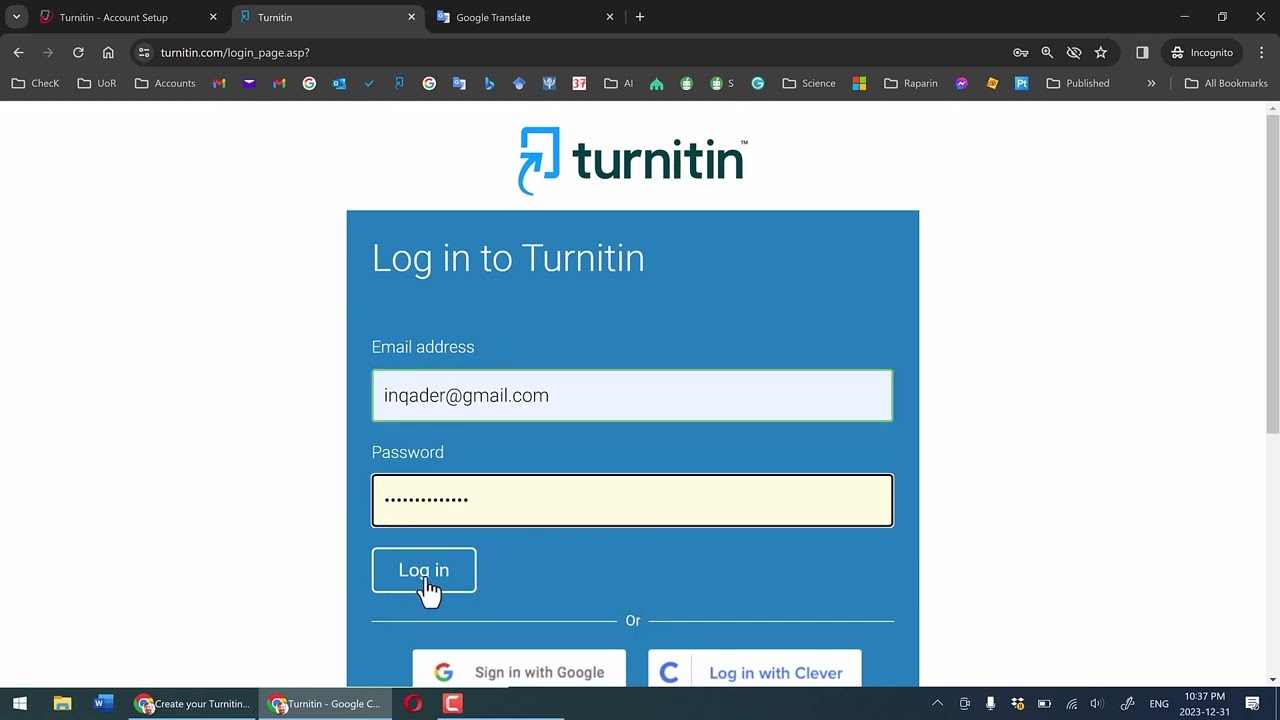The height and width of the screenshot is (720, 1280).
Task: Open the Bing bookmark
Action: tap(489, 83)
